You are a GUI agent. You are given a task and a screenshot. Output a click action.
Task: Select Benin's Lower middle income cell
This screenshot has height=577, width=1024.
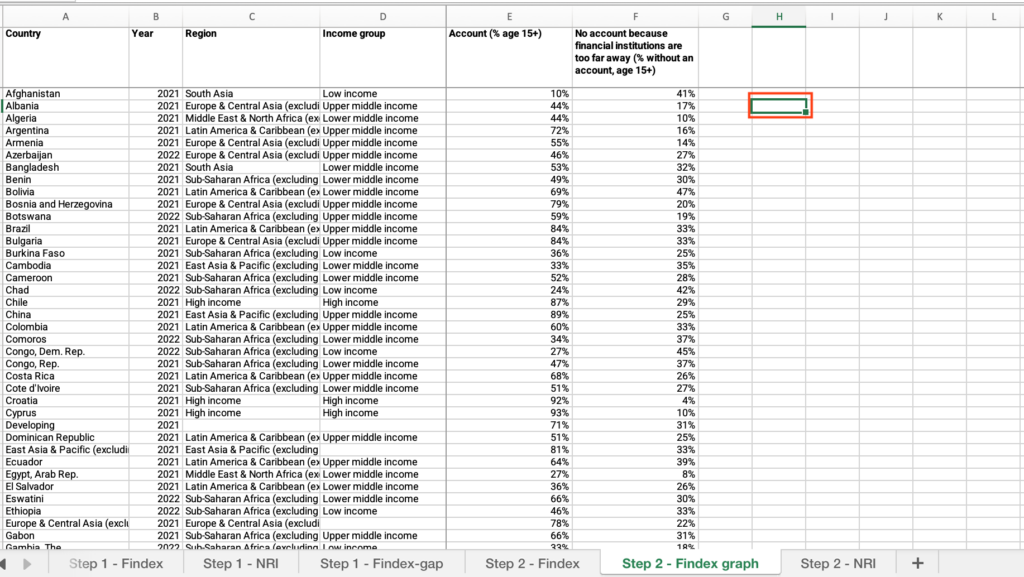click(x=383, y=179)
